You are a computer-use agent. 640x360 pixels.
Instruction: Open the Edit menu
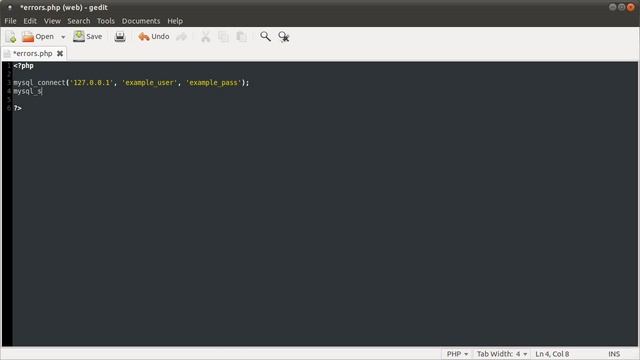(30, 21)
